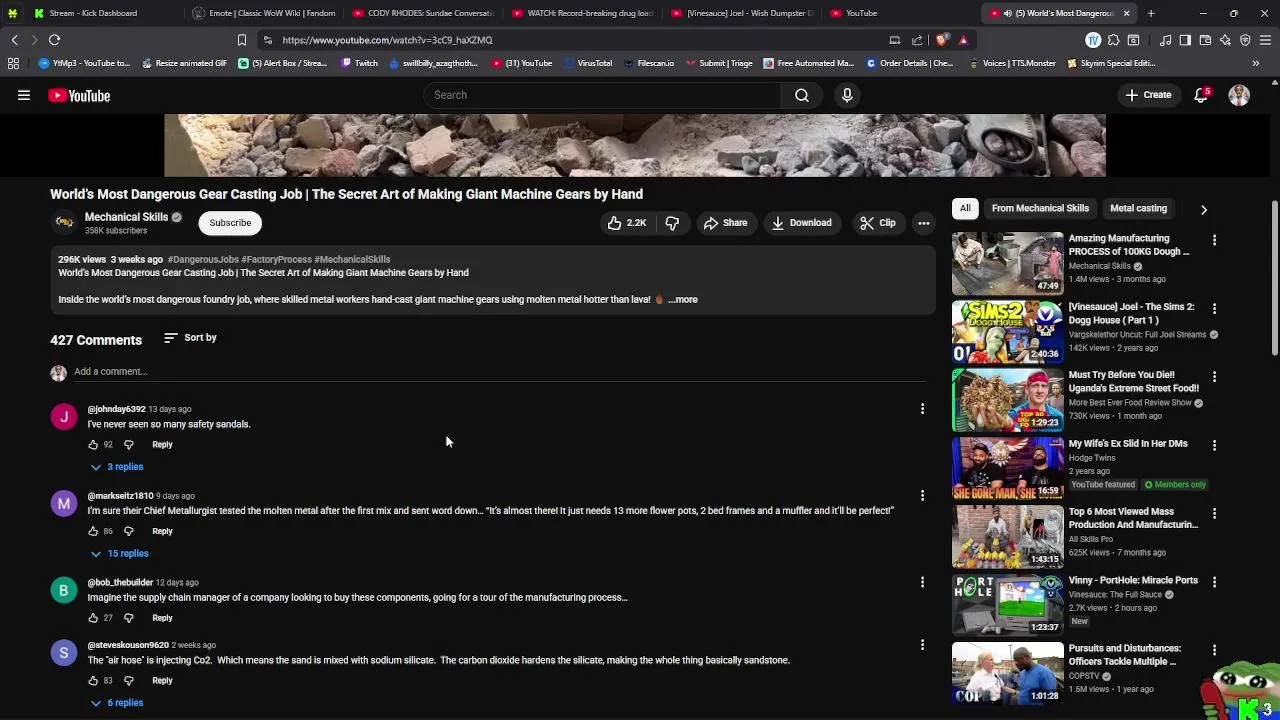Screen dimensions: 1280x720
Task: Reply to @stevekouson9620's comment
Action: [162, 681]
